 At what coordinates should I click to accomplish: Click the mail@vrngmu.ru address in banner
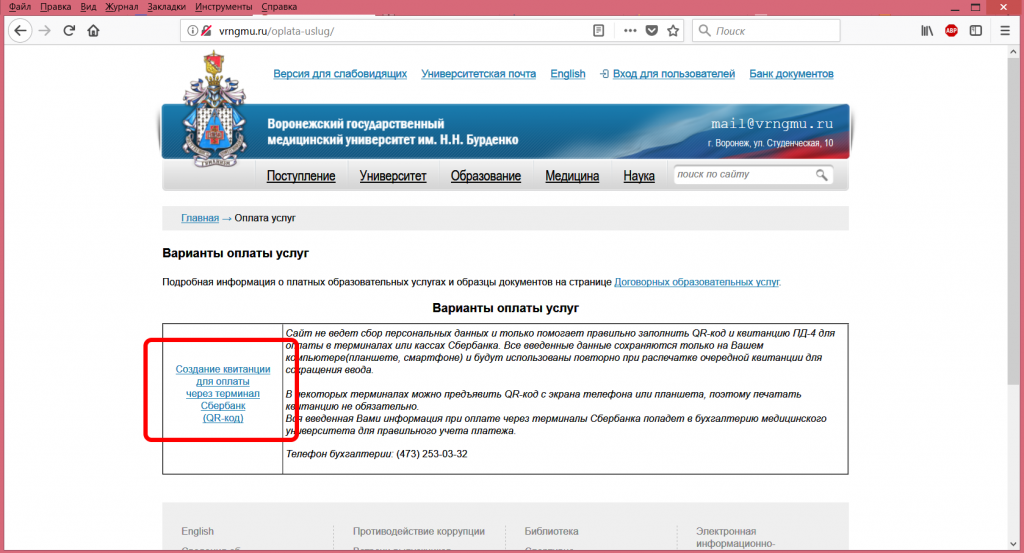[x=772, y=124]
